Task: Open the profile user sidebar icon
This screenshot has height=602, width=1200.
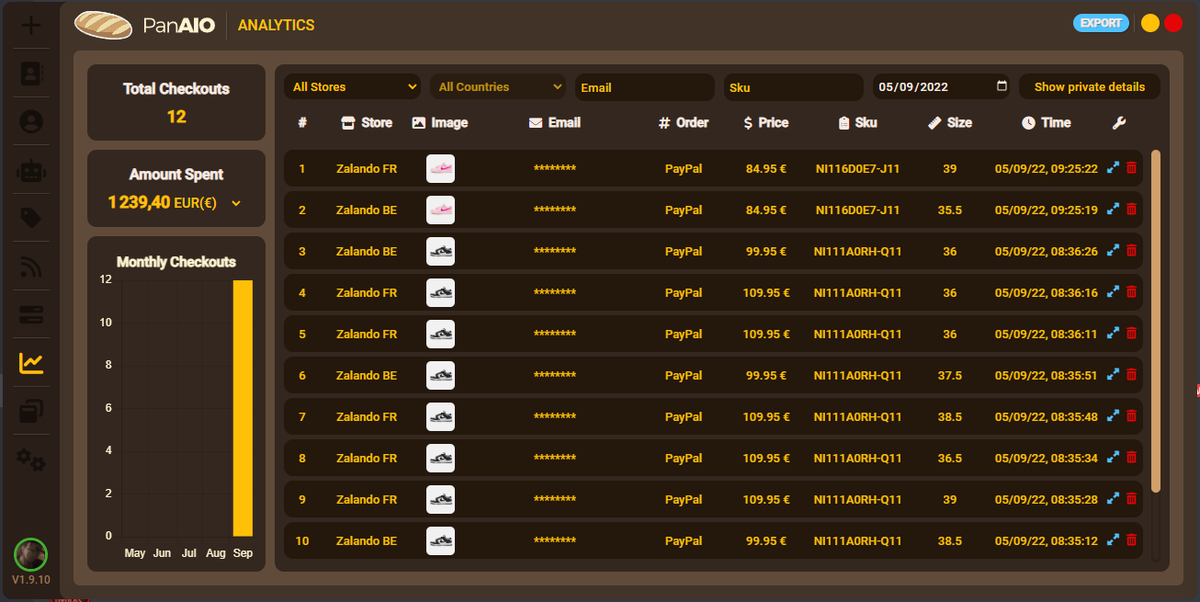Action: tap(32, 122)
